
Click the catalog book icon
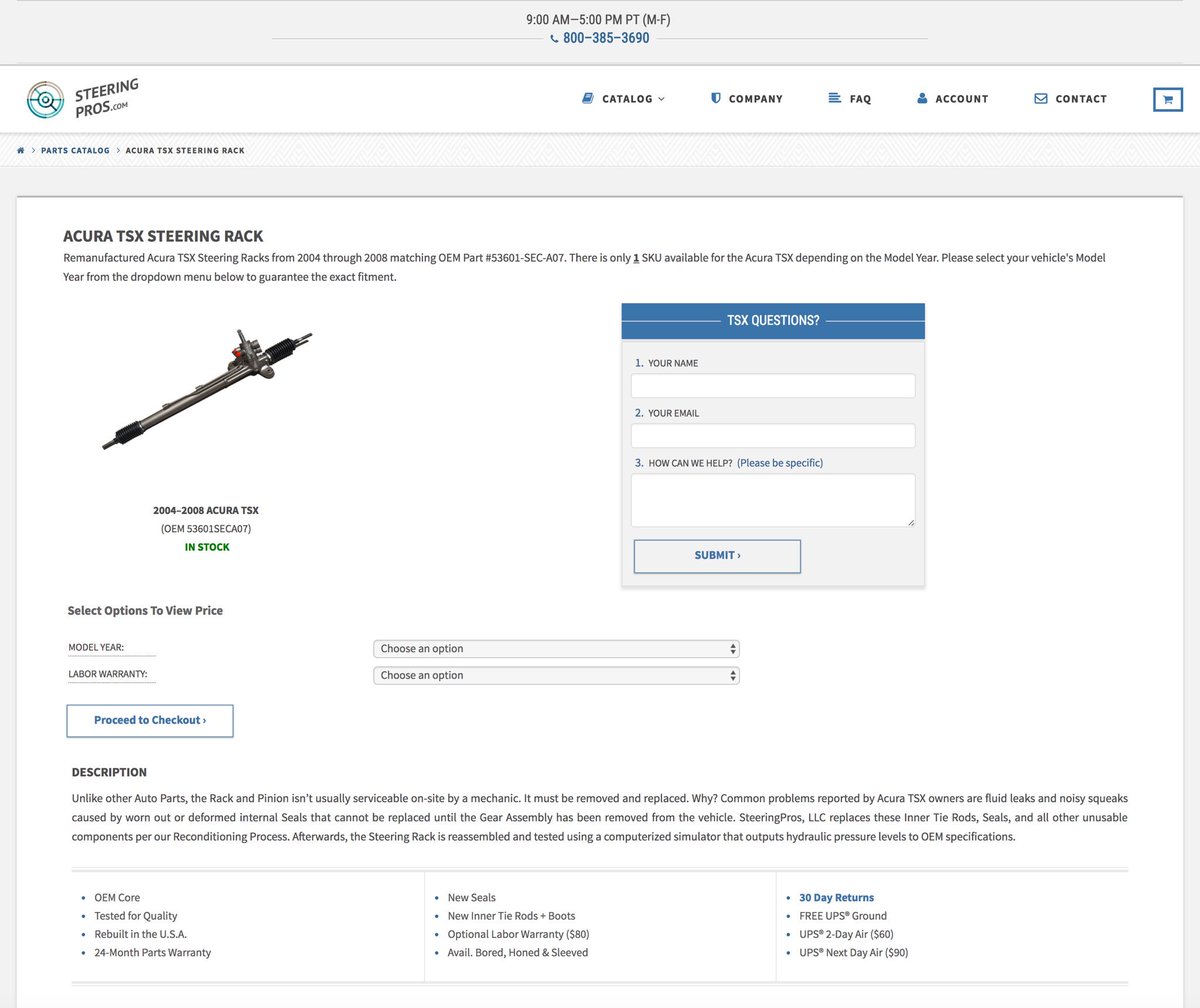[x=588, y=98]
